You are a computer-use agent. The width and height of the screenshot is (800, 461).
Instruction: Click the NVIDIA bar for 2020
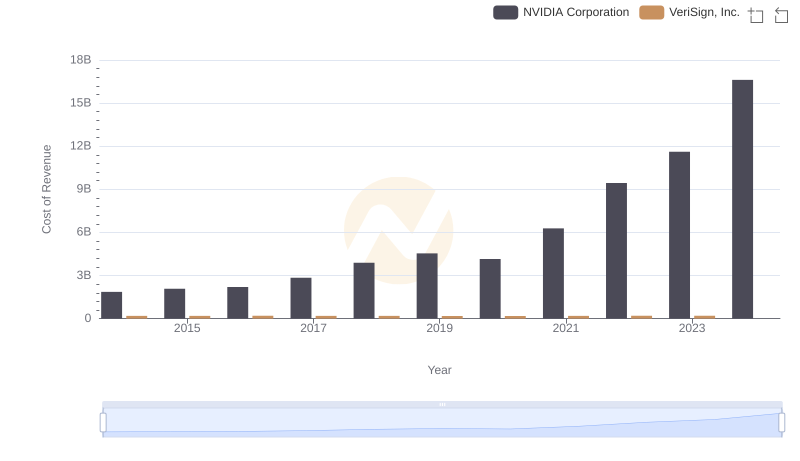tap(490, 289)
